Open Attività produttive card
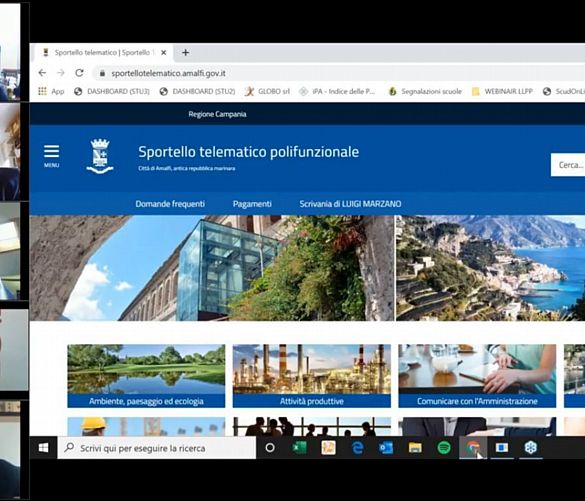585x501 pixels. (312, 376)
